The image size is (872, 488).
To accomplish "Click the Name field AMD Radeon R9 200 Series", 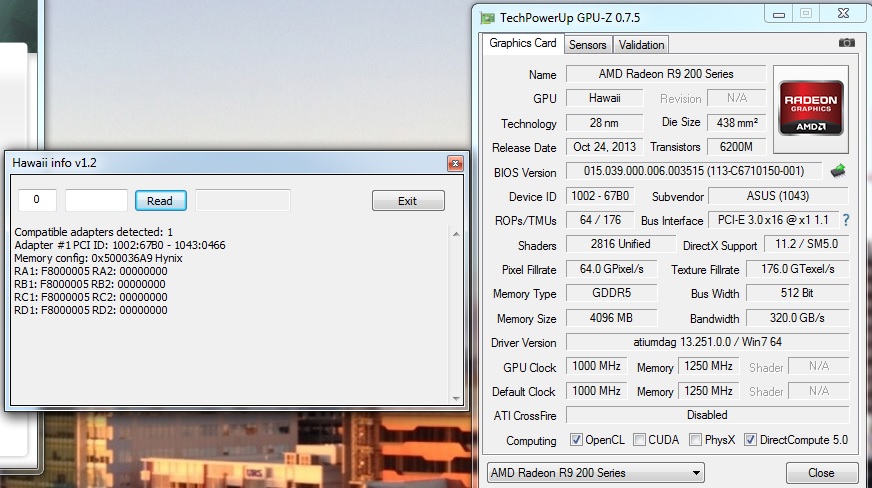I will click(666, 74).
